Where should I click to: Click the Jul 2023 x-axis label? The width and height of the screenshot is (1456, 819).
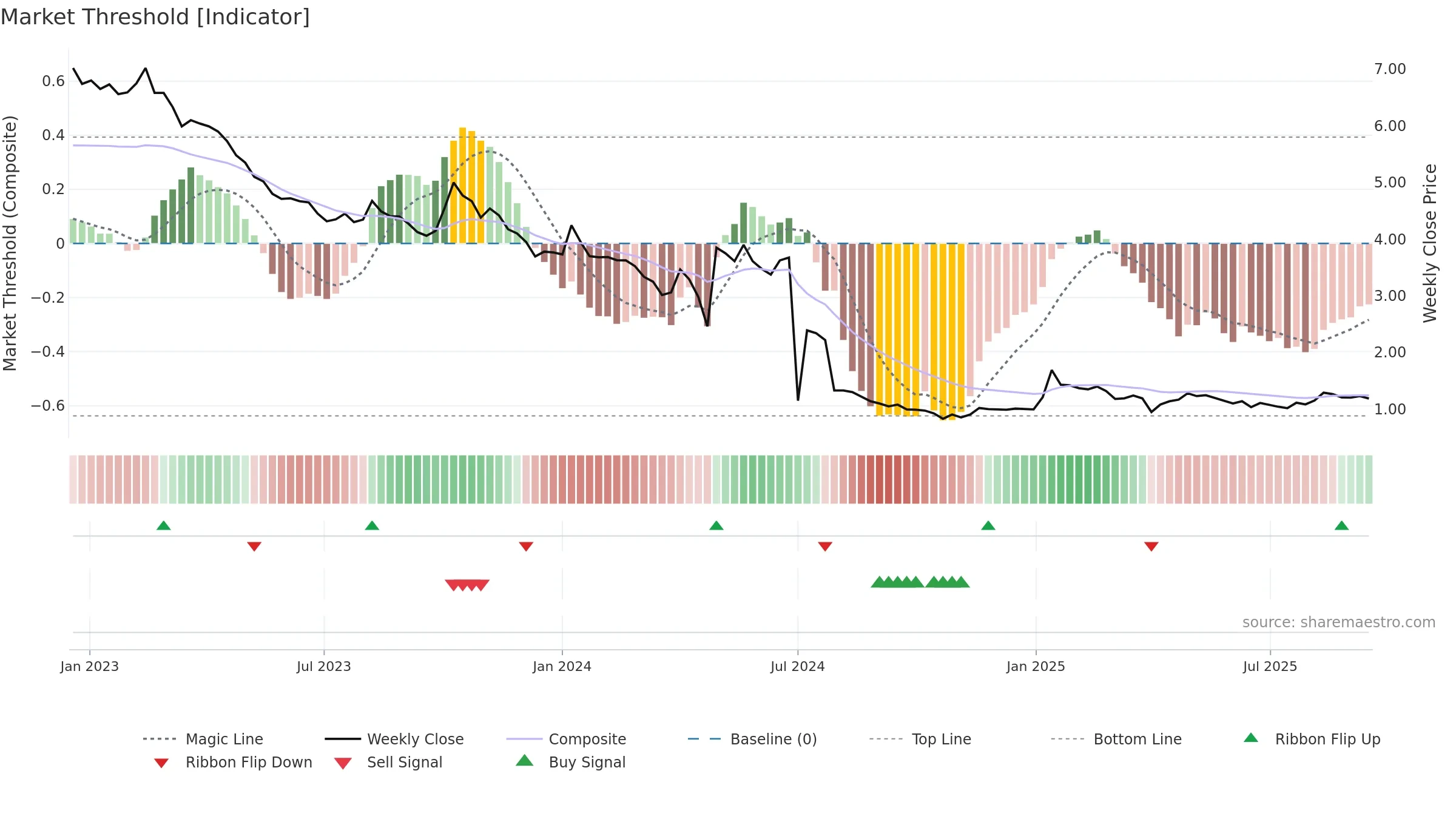click(x=324, y=666)
